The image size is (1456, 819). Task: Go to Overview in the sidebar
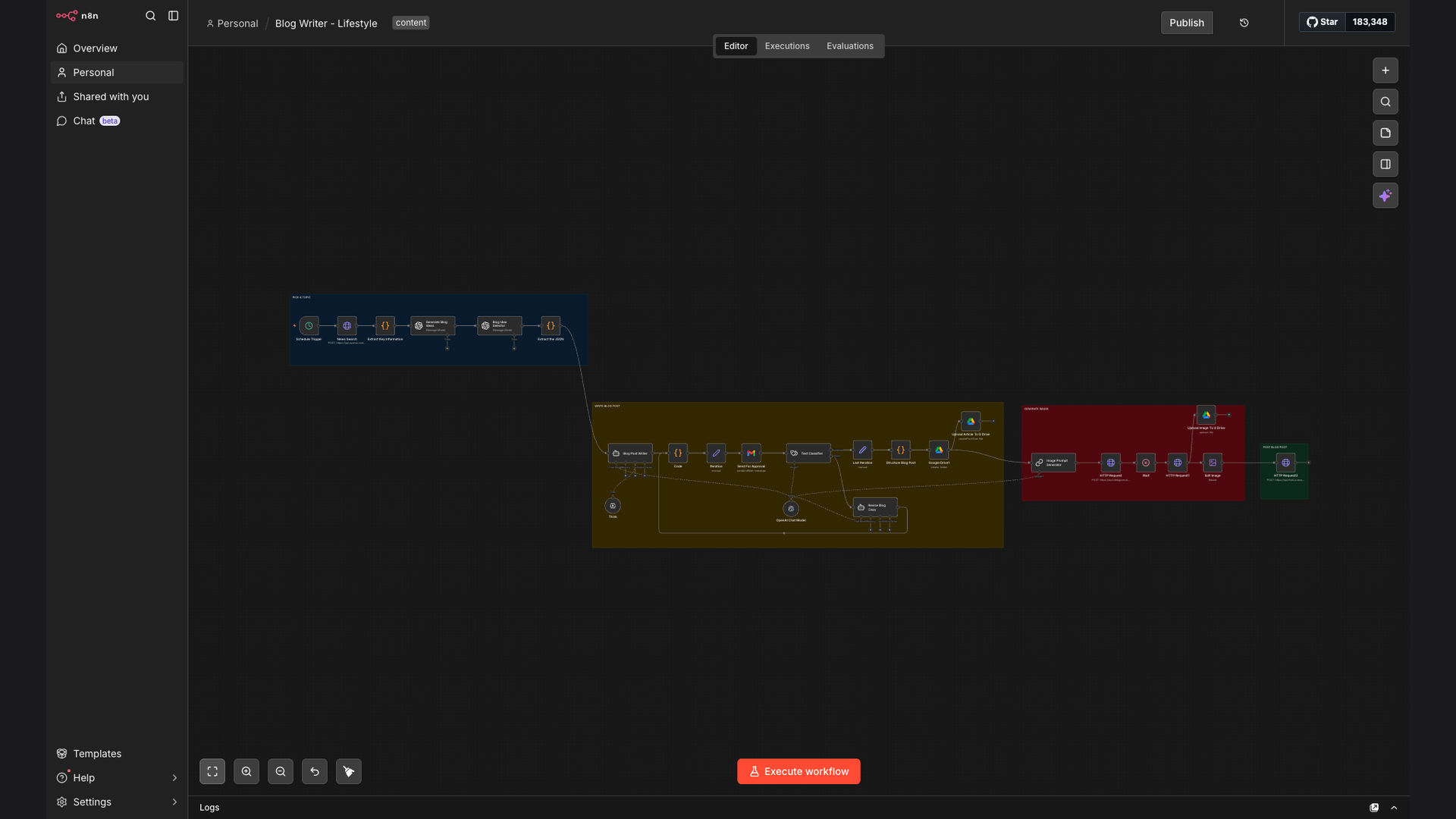[x=117, y=49]
